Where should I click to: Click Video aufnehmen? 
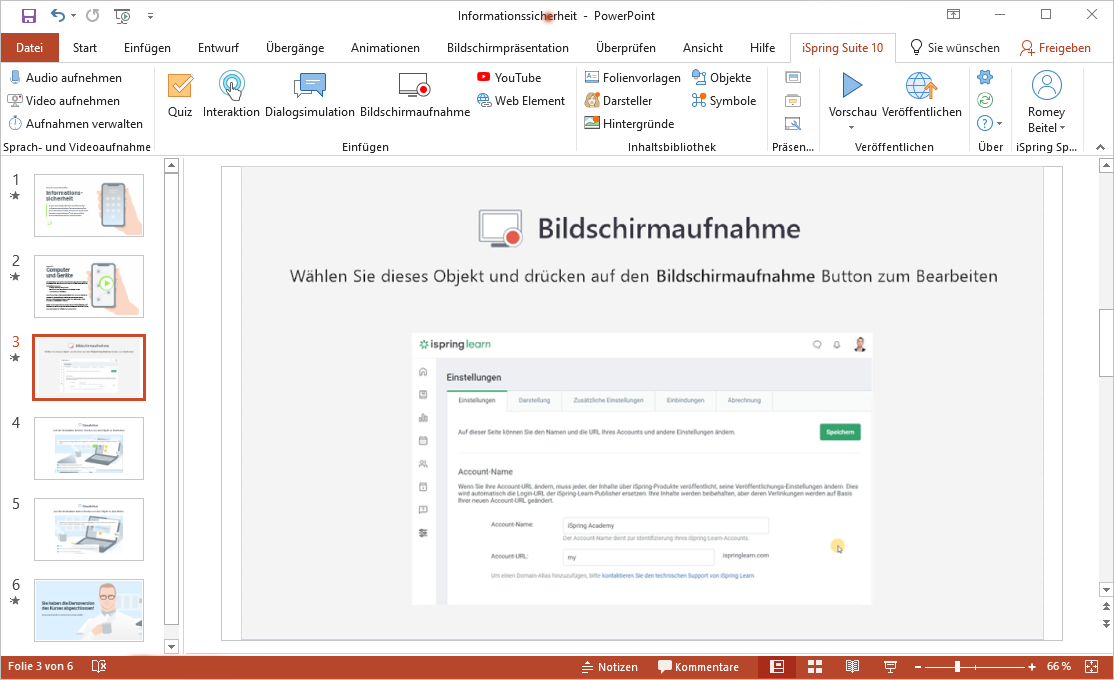coord(64,101)
